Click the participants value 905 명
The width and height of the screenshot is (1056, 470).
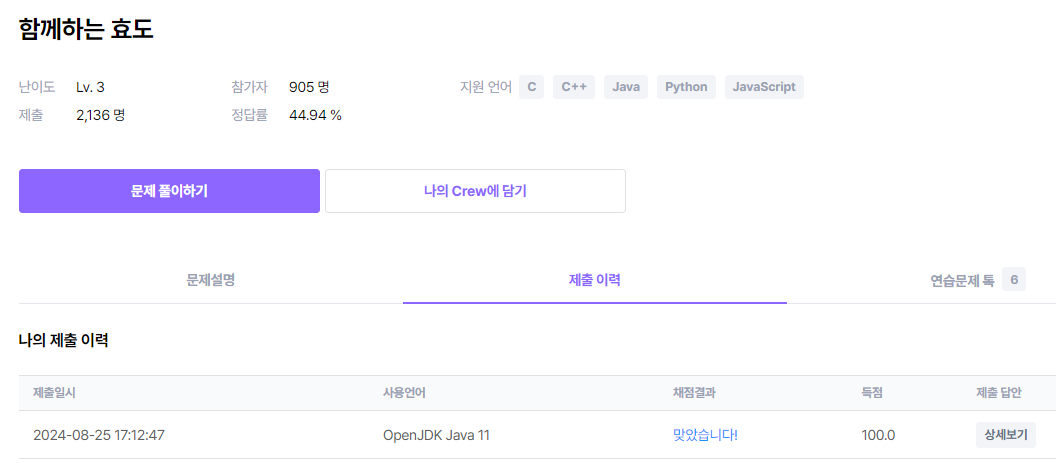point(309,87)
